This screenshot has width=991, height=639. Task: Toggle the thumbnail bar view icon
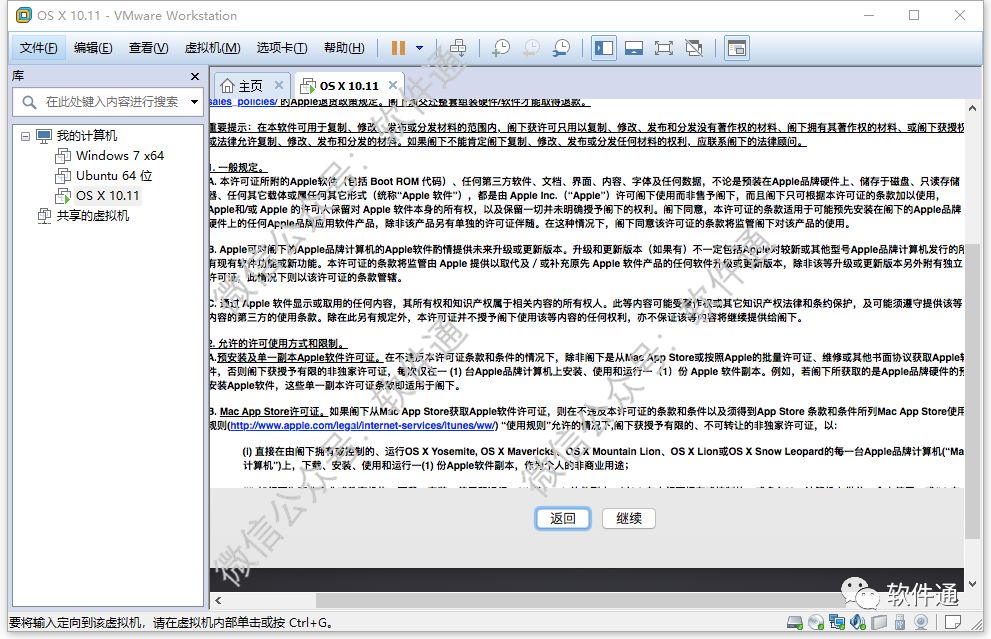[x=634, y=48]
